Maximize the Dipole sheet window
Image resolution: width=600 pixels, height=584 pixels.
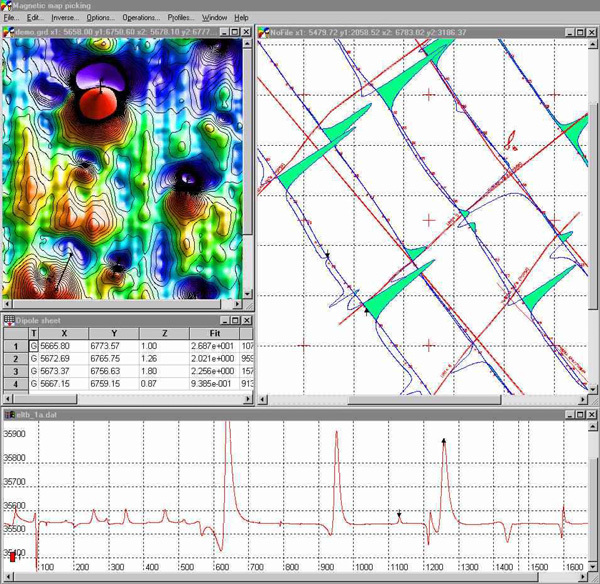(235, 320)
